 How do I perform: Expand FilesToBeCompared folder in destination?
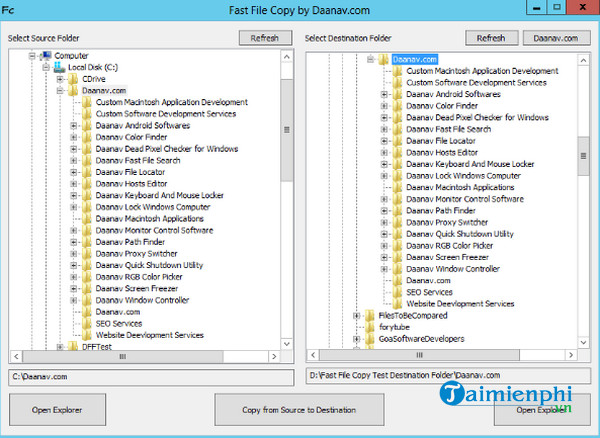pos(356,316)
